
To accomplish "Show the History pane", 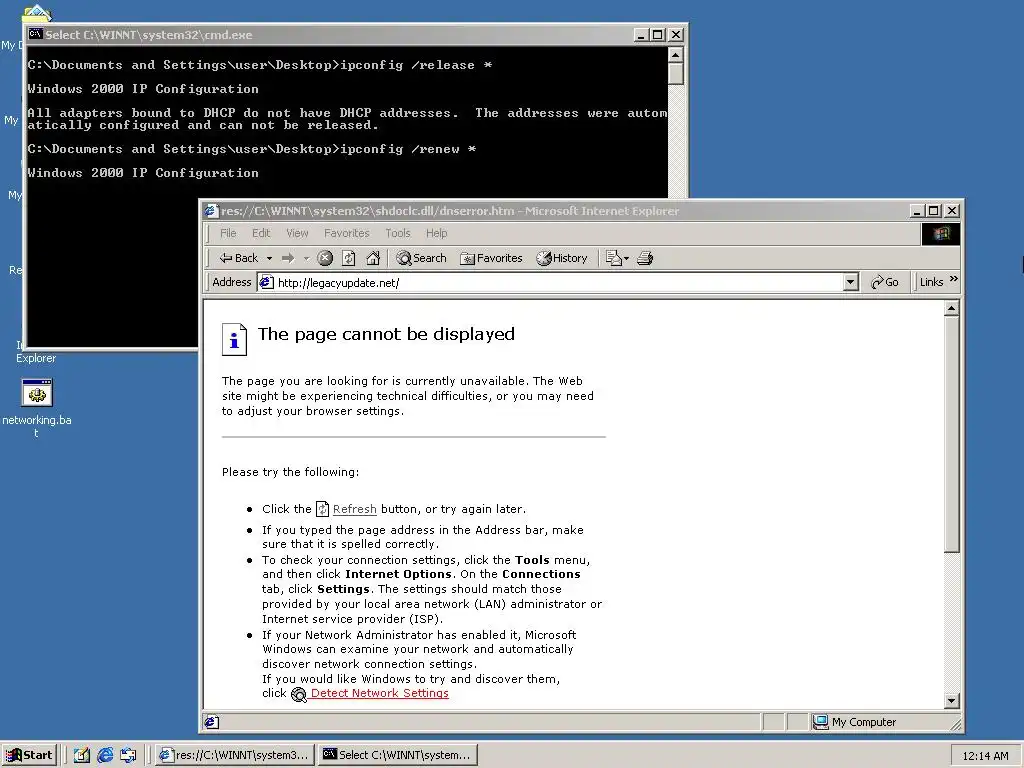I will [x=562, y=258].
